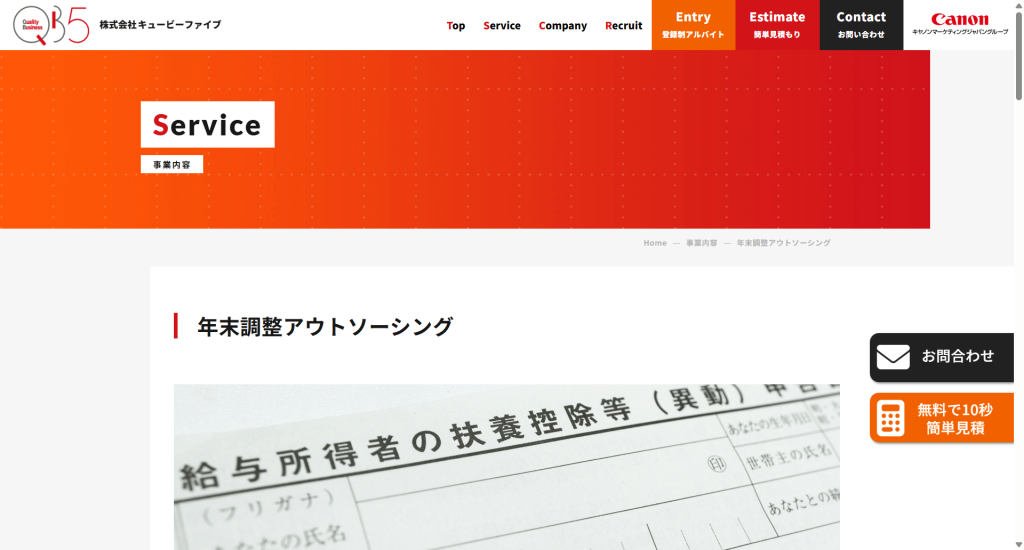Click the scrollbar down arrow
The width and height of the screenshot is (1024, 550).
coord(1019,544)
